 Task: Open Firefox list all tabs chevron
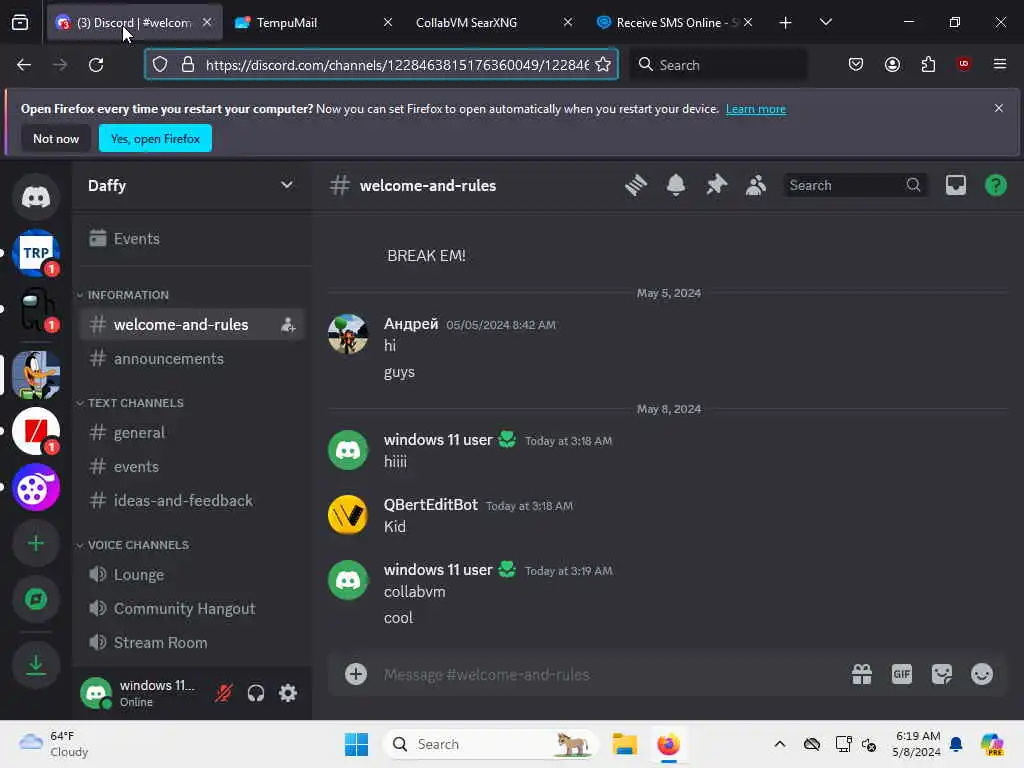[825, 22]
